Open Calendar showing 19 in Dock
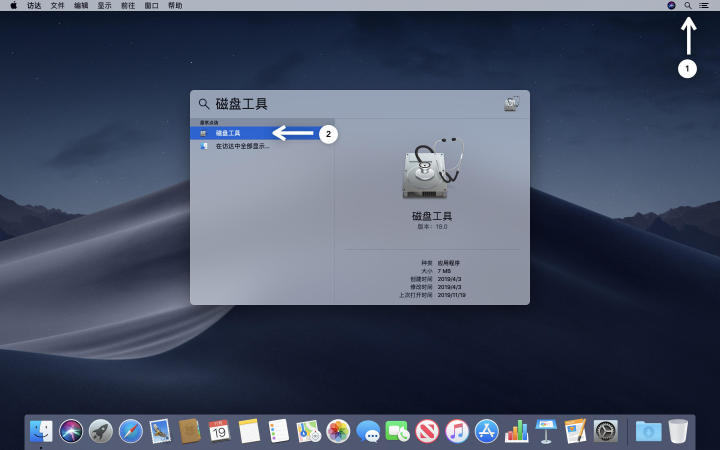Viewport: 720px width, 450px height. click(x=219, y=432)
